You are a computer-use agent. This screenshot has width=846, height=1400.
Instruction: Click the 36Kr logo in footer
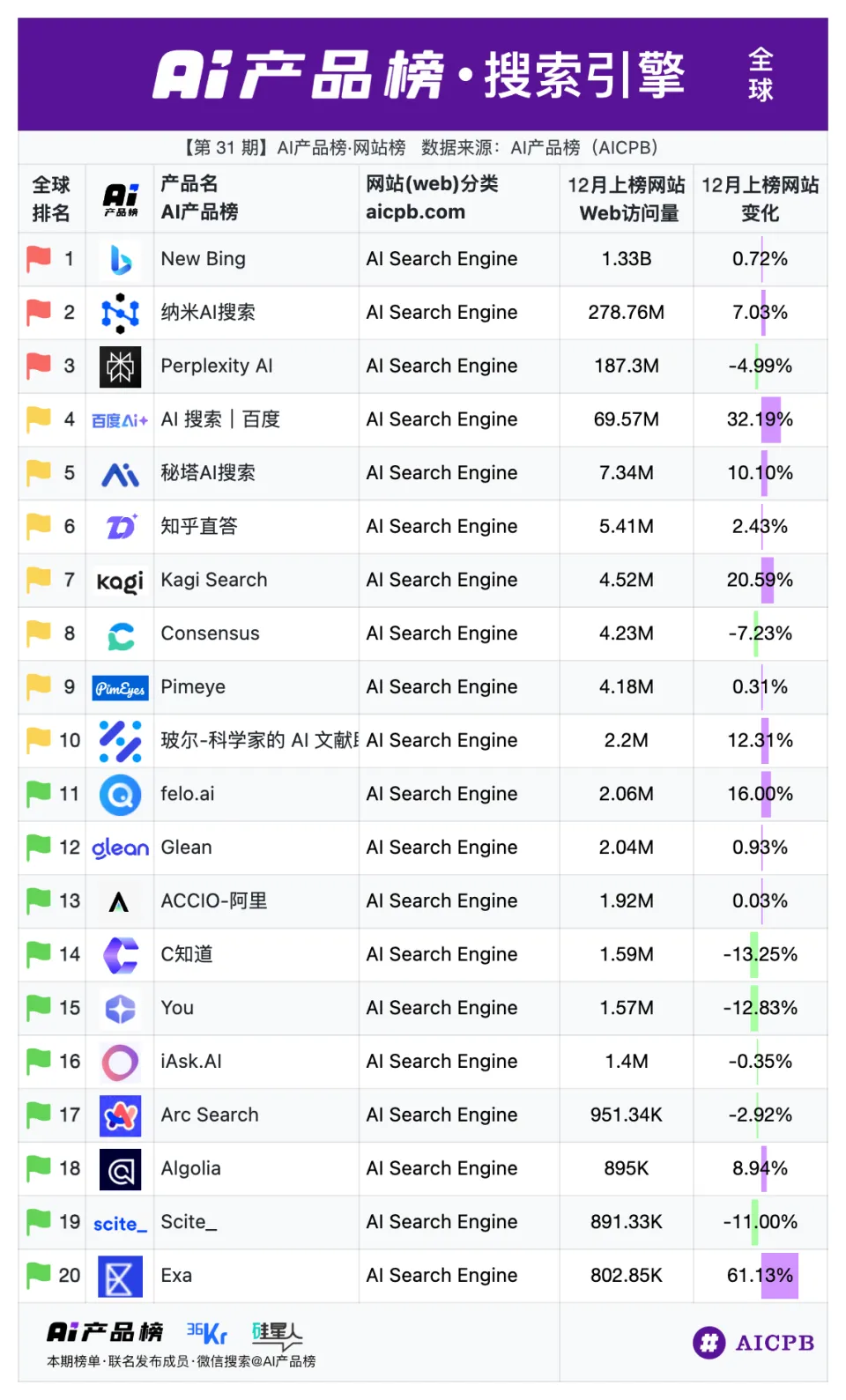click(207, 1333)
